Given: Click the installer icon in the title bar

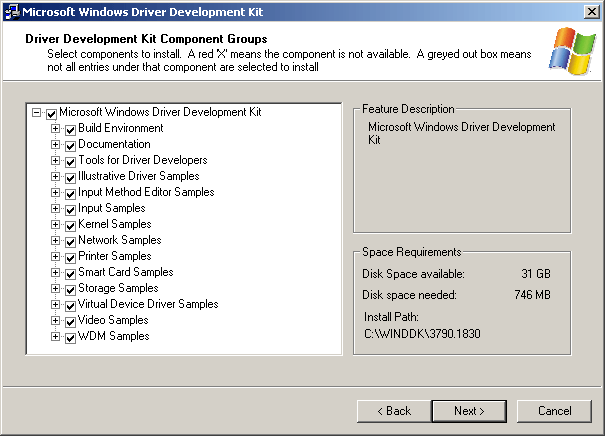Looking at the screenshot, I should tap(11, 12).
